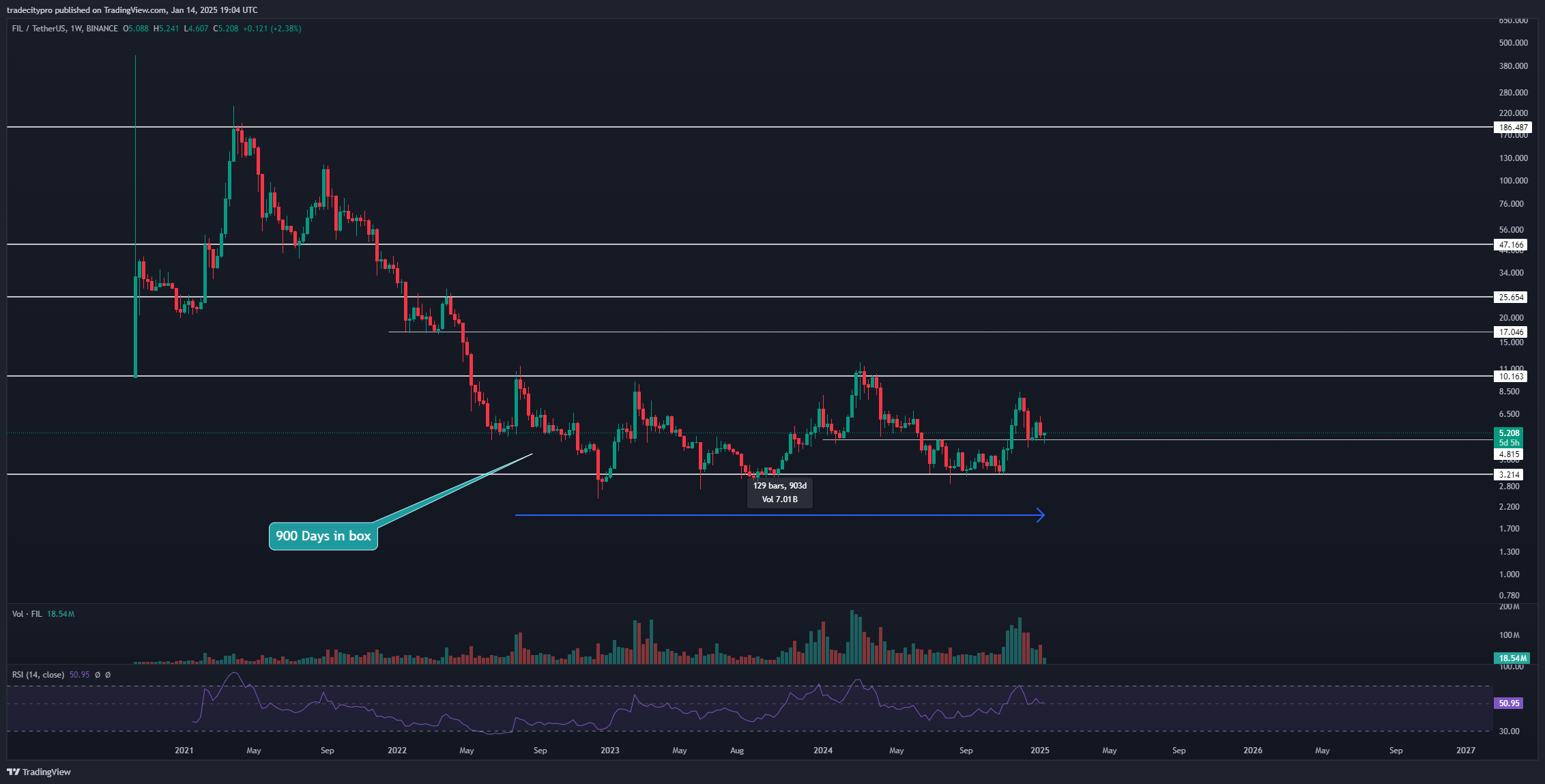
Task: Click the purple 50.95 RSI scale label
Action: [1509, 703]
